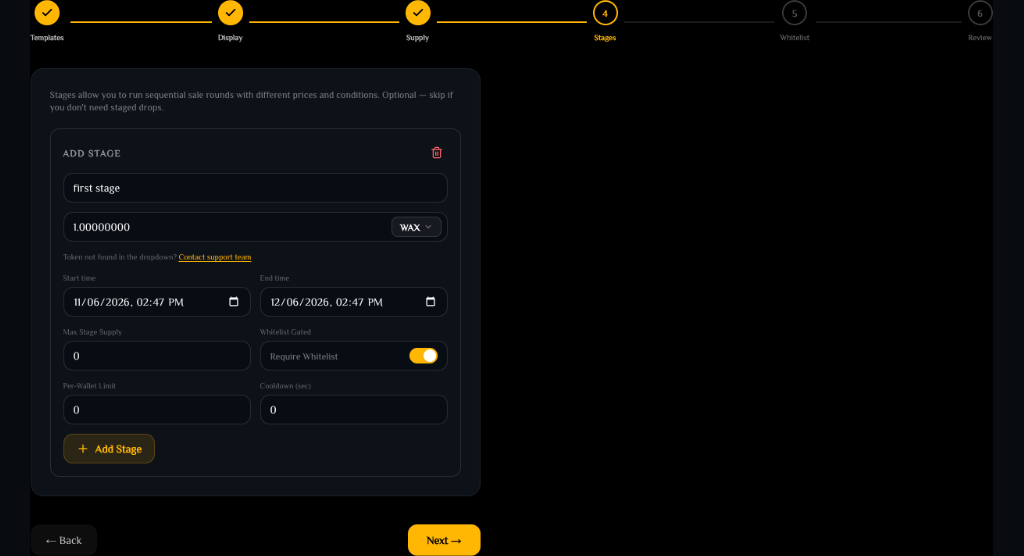Go to the completed Templates step circle
1024x556 pixels.
tap(47, 12)
